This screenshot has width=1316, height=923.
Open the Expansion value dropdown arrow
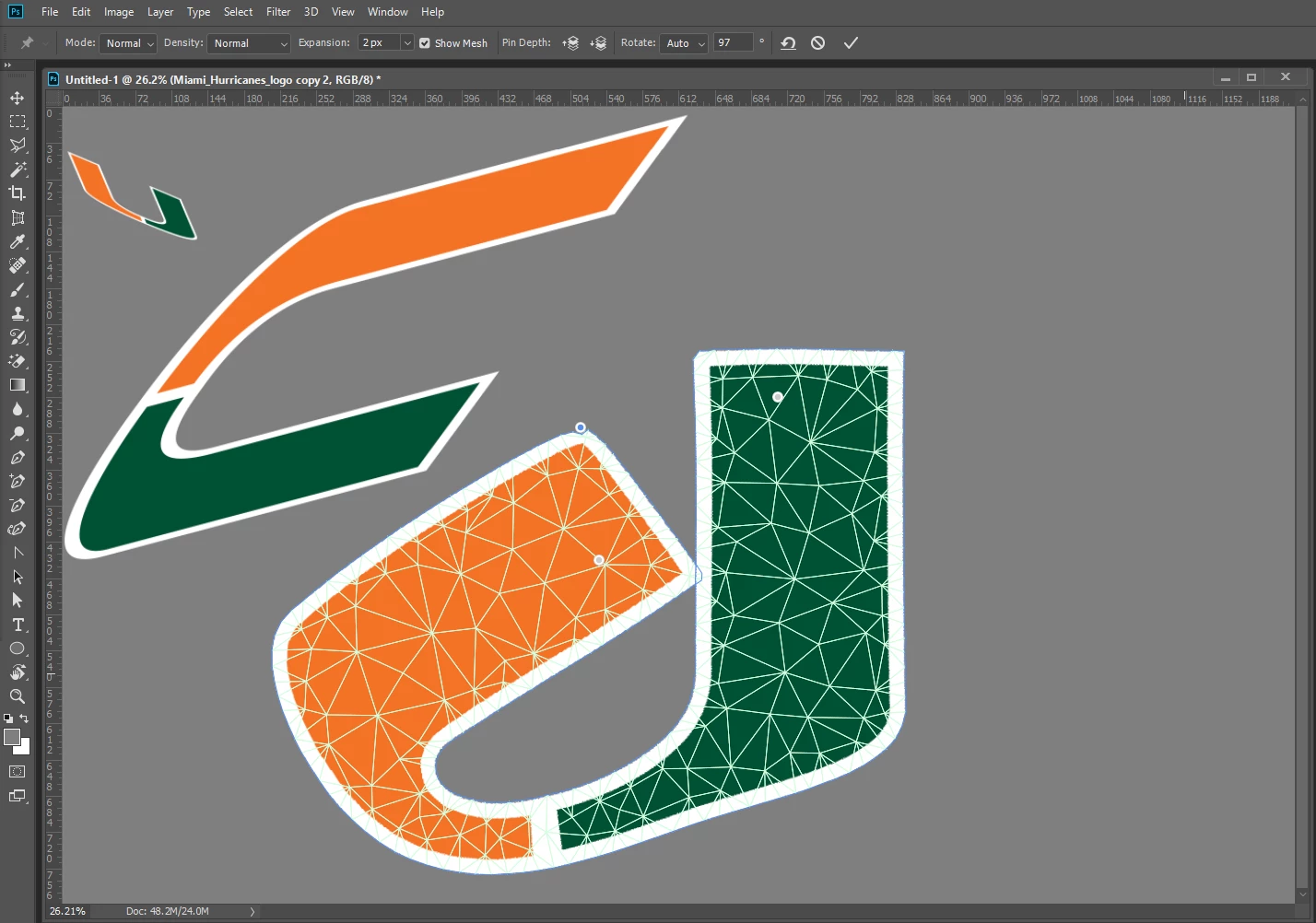(407, 43)
